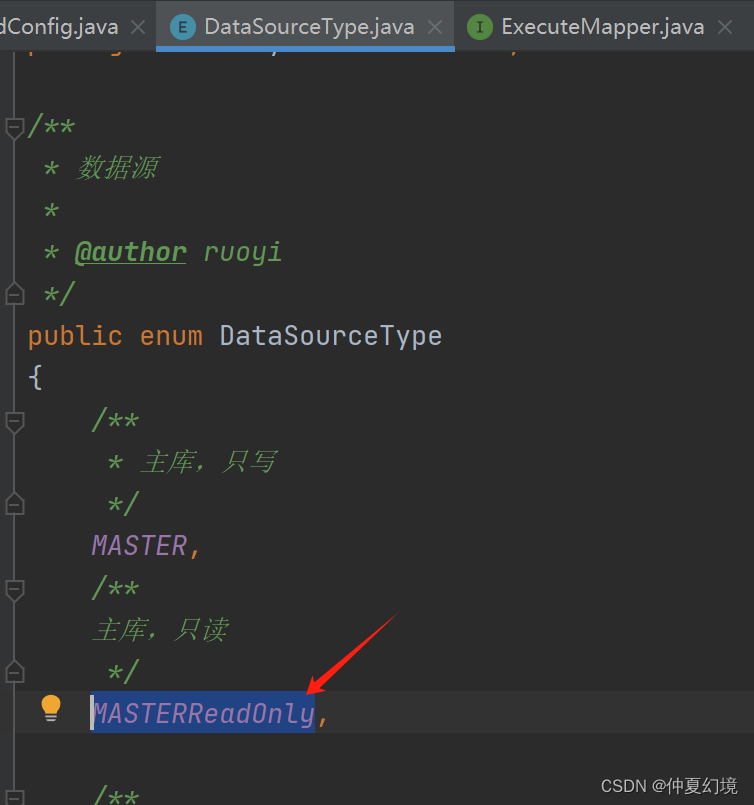Click the opening curly brace of the enum
This screenshot has height=805, width=754.
pos(35,378)
